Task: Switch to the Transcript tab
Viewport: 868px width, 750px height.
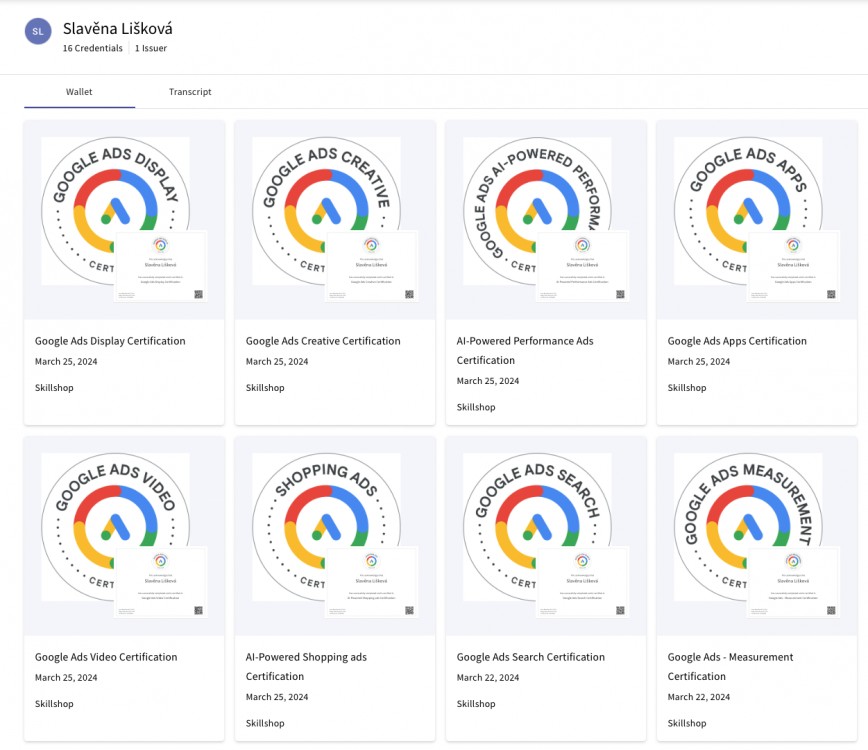Action: click(190, 92)
